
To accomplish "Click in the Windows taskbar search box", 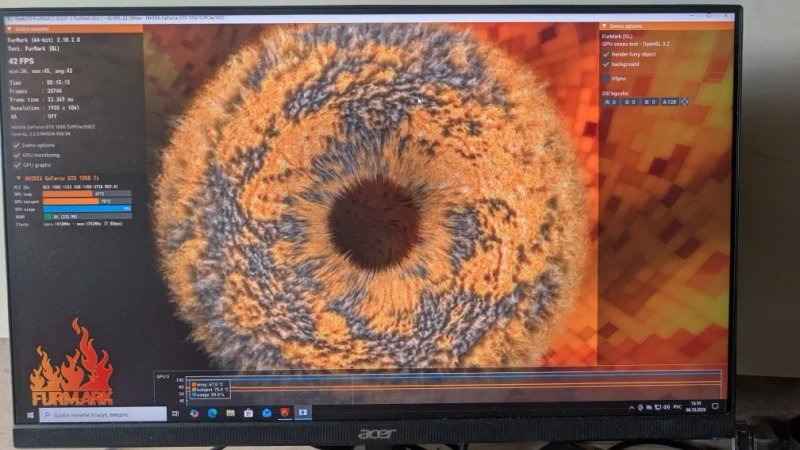I will tap(103, 415).
